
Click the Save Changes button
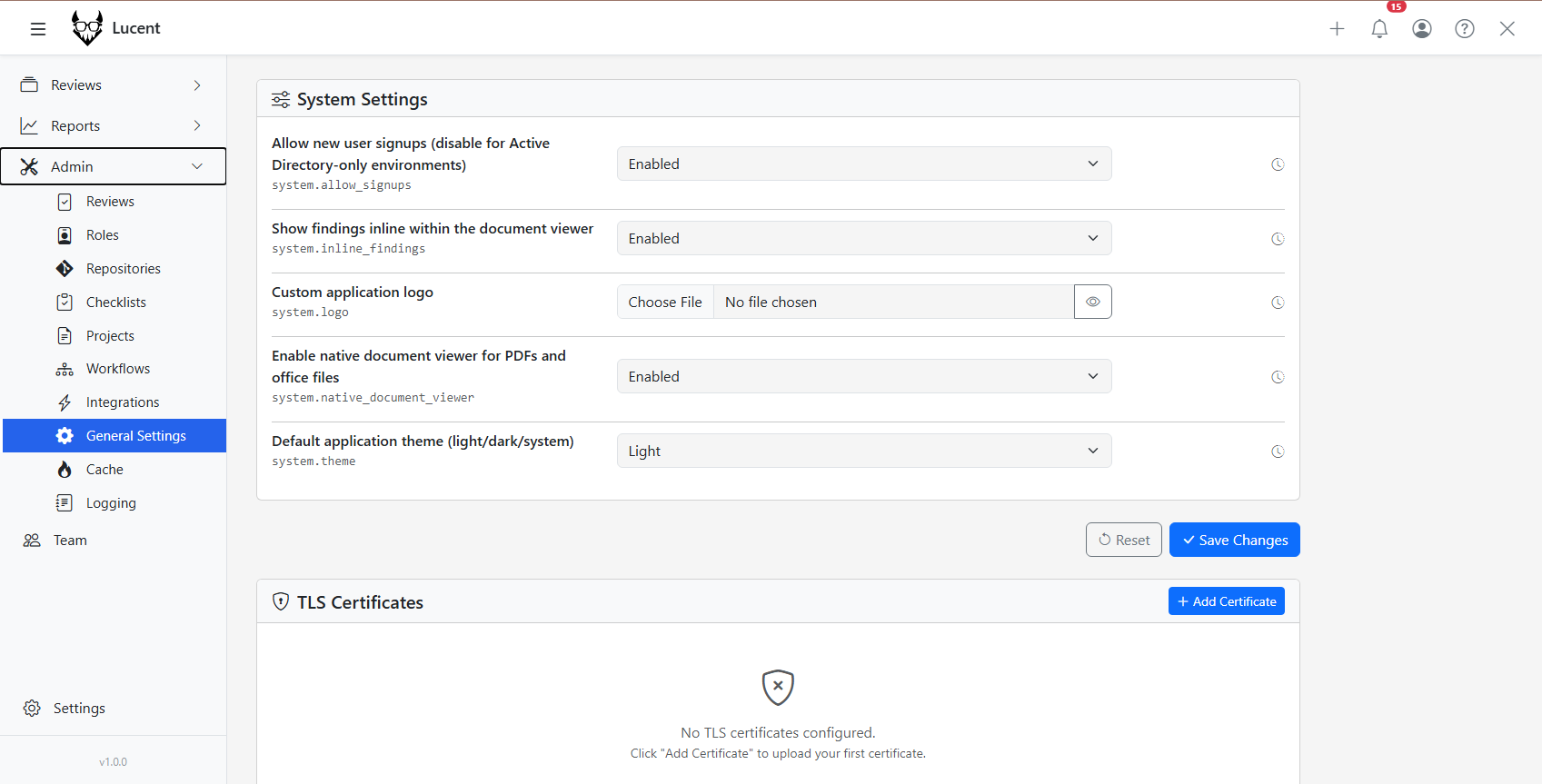pos(1235,540)
